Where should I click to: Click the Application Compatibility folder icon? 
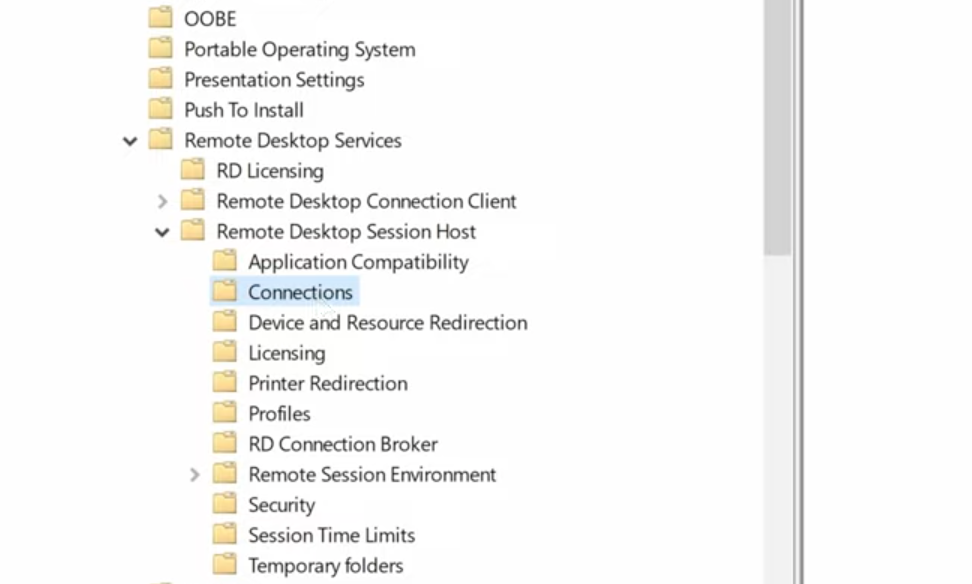(x=224, y=261)
